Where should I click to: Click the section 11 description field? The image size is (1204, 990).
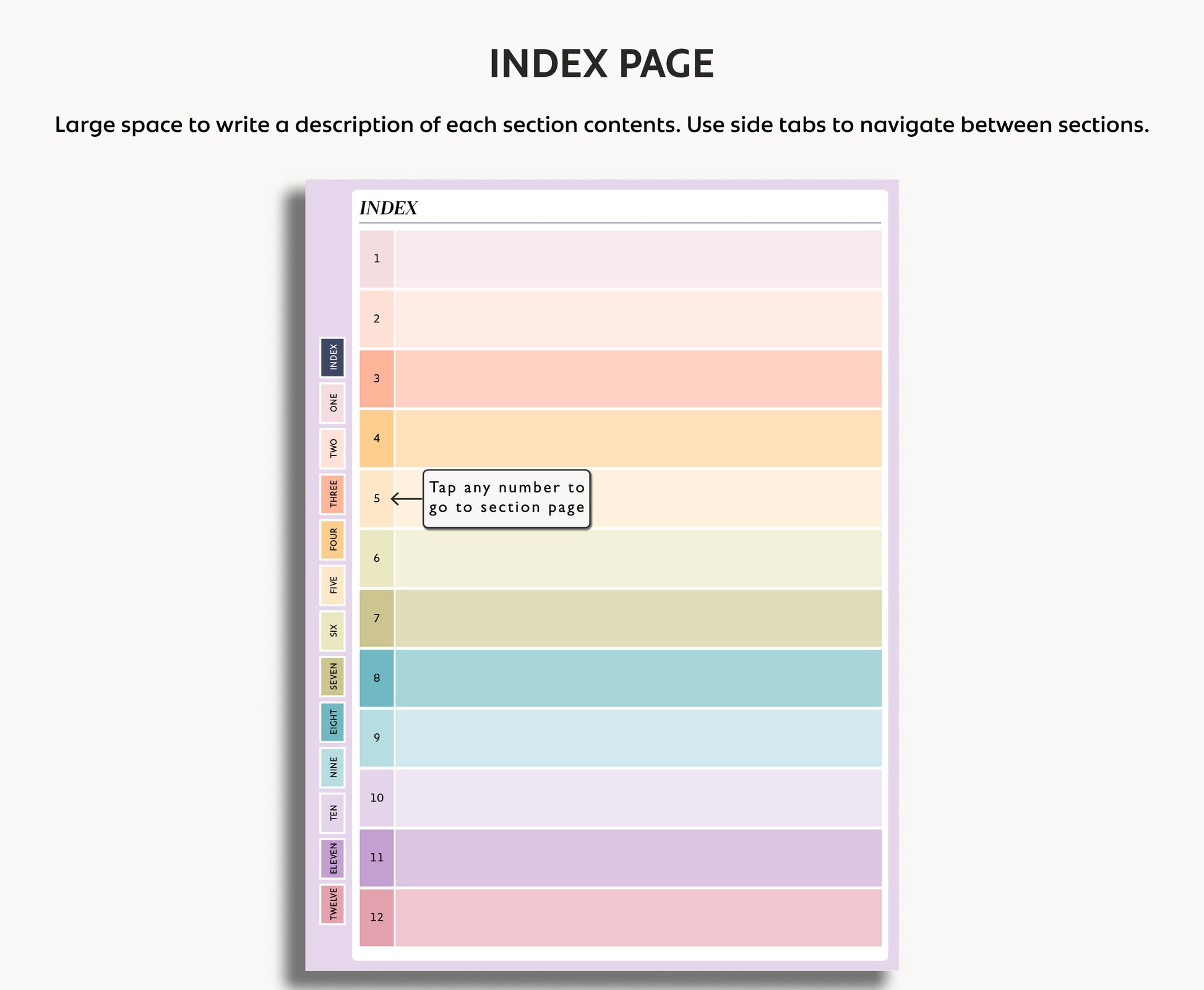coord(638,858)
